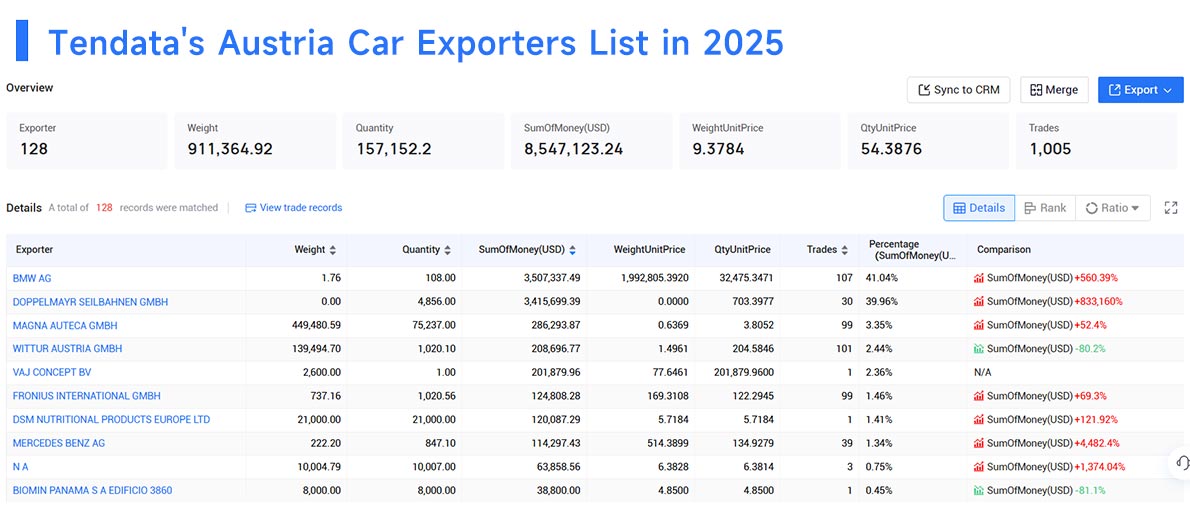Open the BMW AG exporter link
1190x510 pixels.
pos(32,279)
